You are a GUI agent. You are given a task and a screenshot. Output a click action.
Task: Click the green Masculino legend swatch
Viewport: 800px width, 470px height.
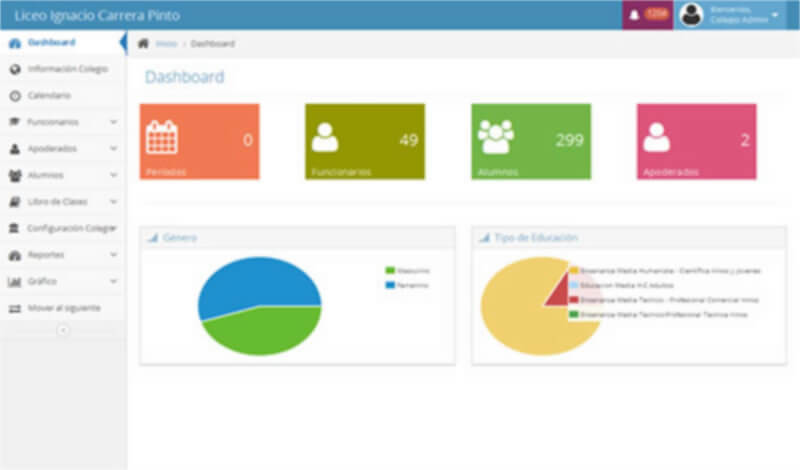click(390, 270)
